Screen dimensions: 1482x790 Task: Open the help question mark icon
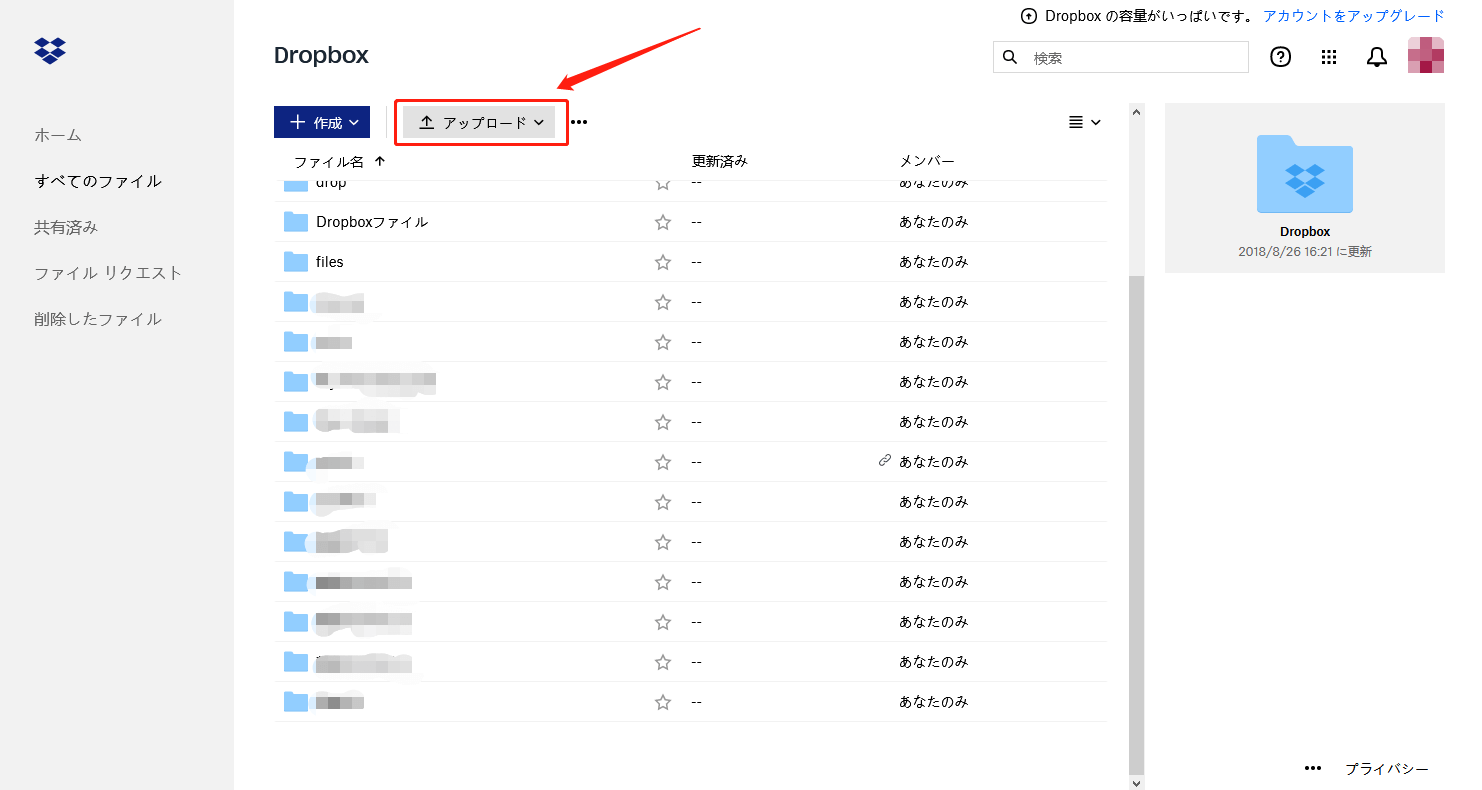tap(1280, 57)
